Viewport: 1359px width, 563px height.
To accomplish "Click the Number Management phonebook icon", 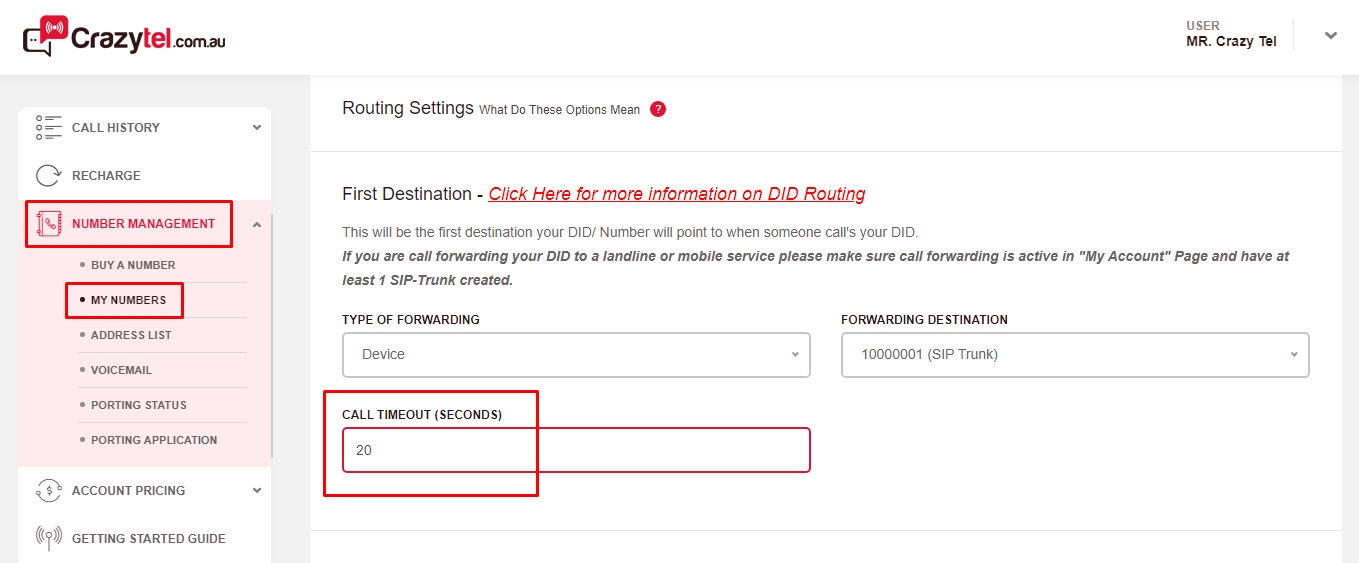I will pos(49,224).
